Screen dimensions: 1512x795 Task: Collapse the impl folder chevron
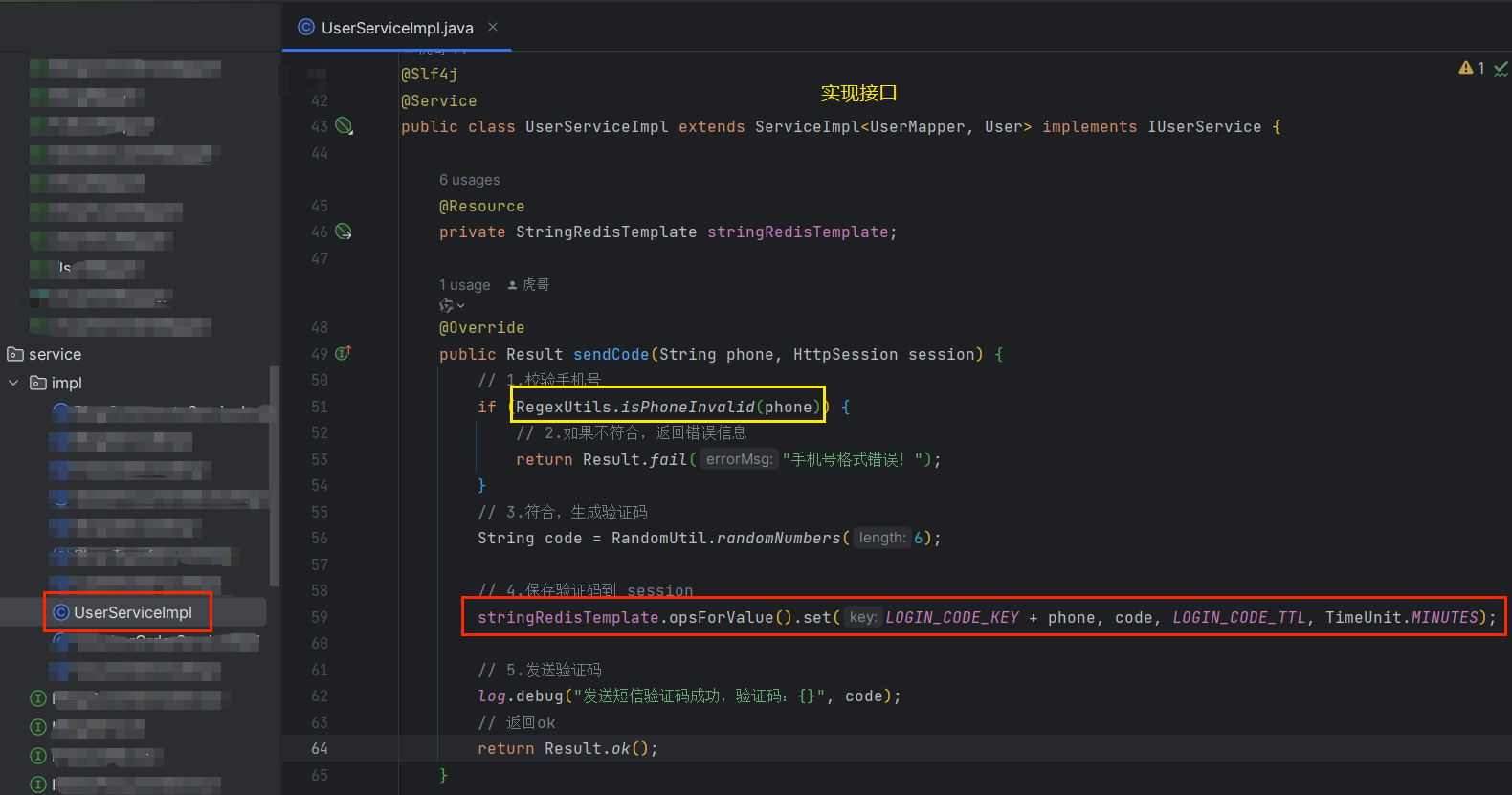coord(13,383)
